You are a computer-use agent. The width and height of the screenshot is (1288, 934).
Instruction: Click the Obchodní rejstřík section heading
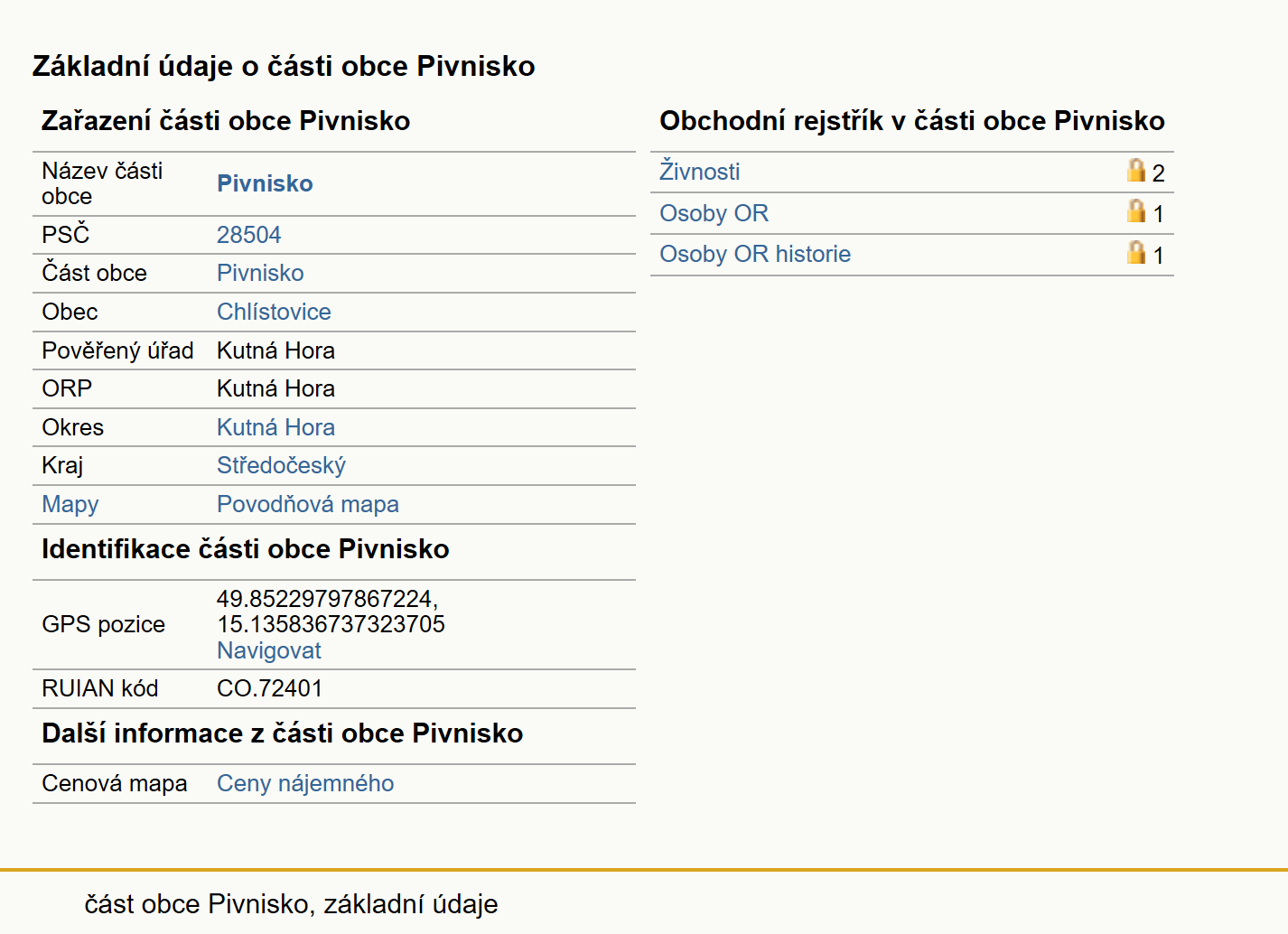tap(912, 121)
